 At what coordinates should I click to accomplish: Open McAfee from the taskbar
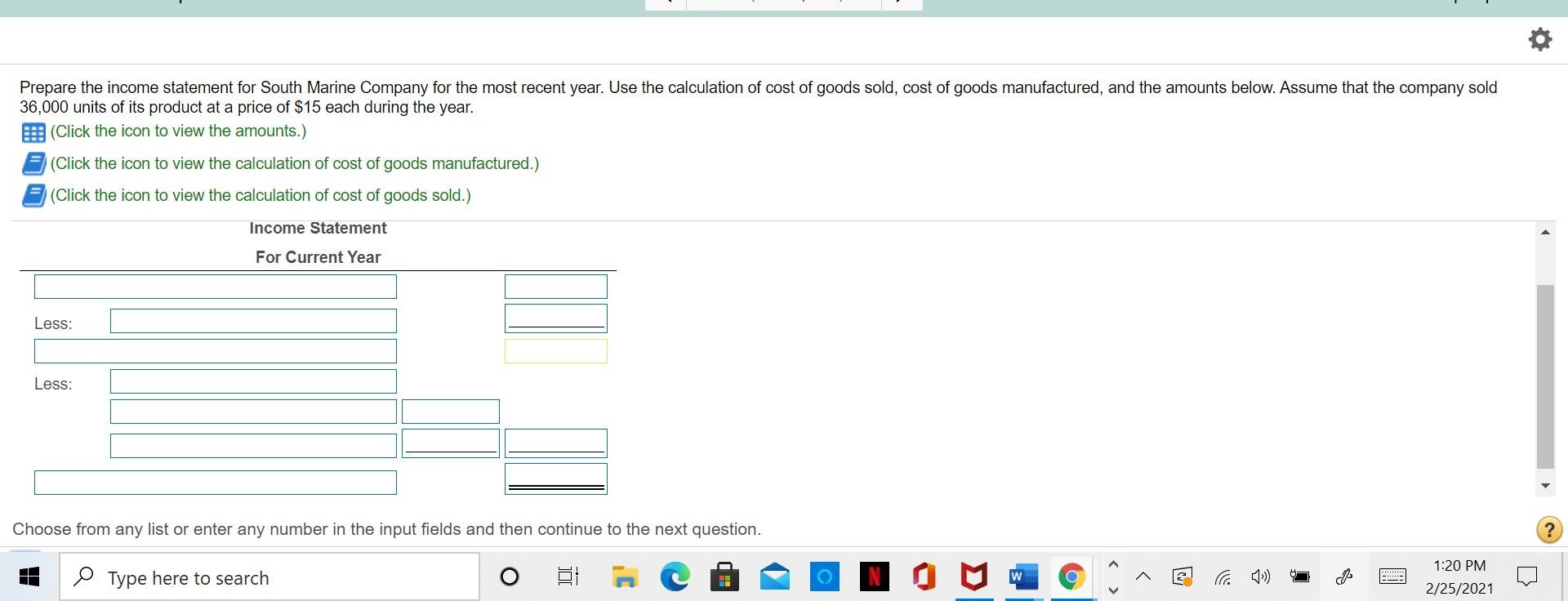(973, 577)
